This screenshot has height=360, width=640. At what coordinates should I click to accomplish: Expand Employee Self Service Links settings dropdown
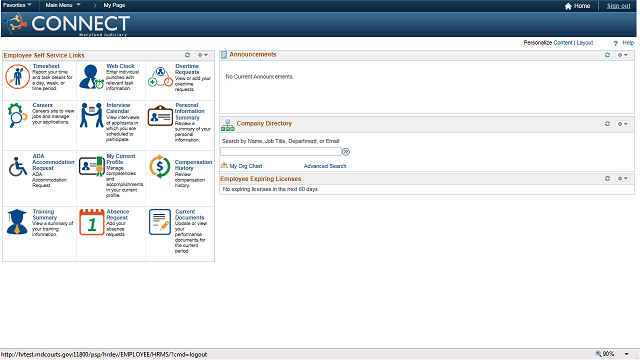203,55
